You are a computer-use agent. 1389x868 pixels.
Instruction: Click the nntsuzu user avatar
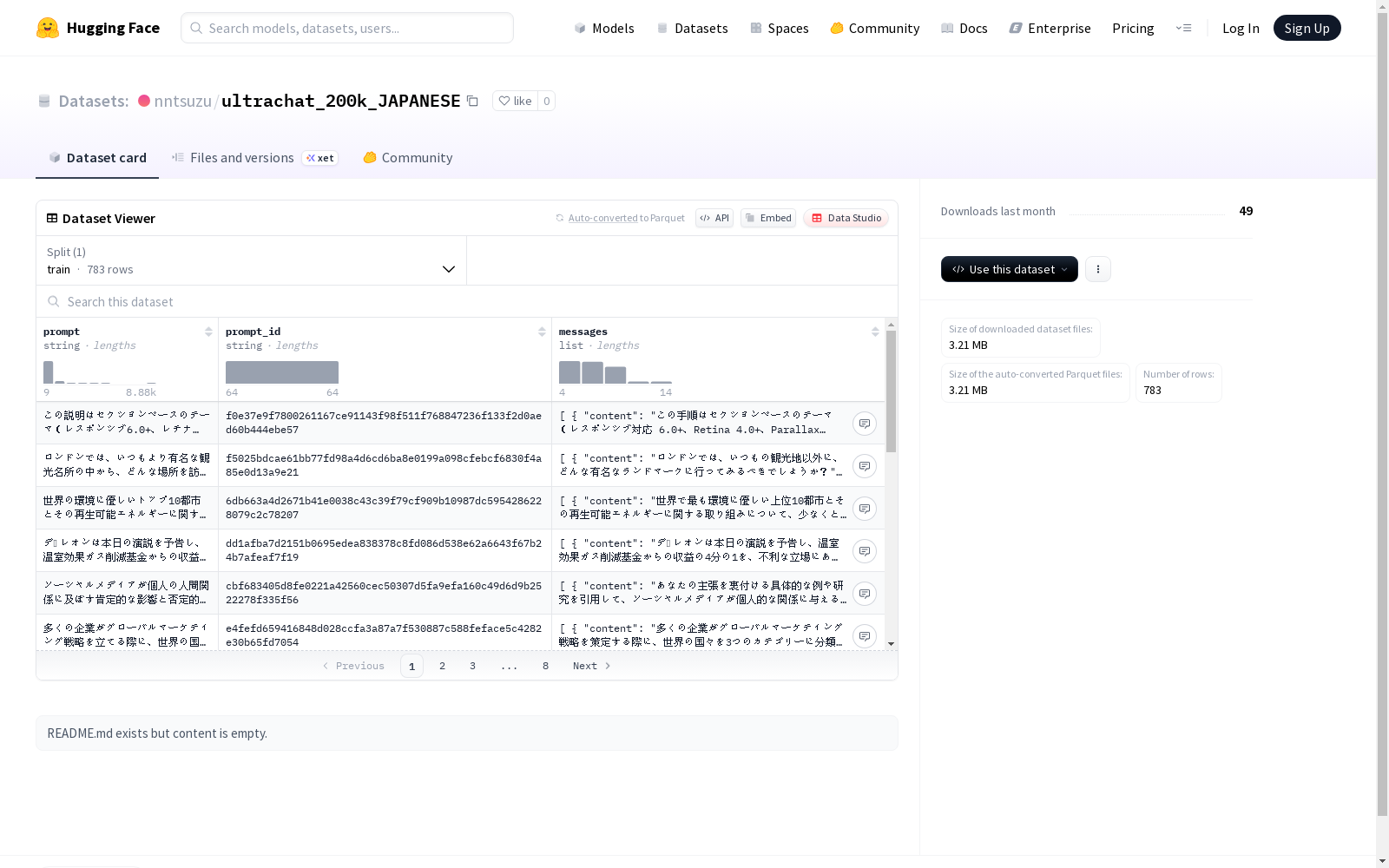point(144,101)
